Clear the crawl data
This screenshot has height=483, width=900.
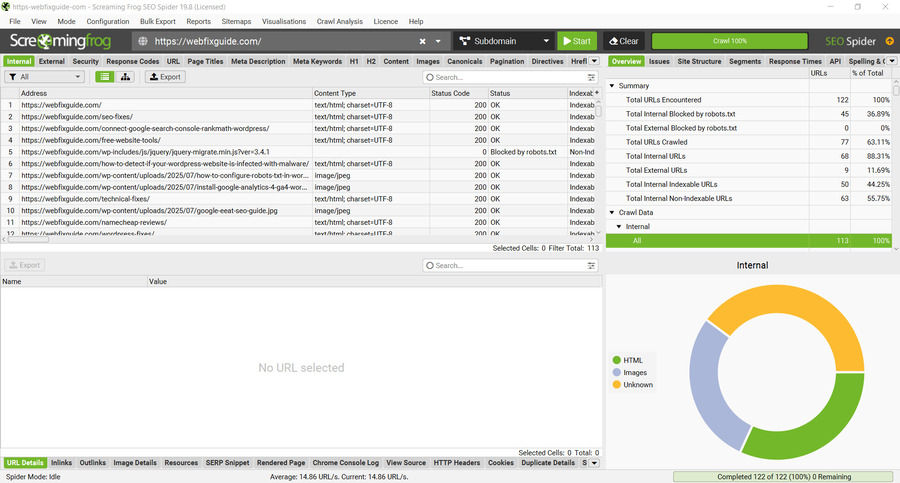point(623,41)
